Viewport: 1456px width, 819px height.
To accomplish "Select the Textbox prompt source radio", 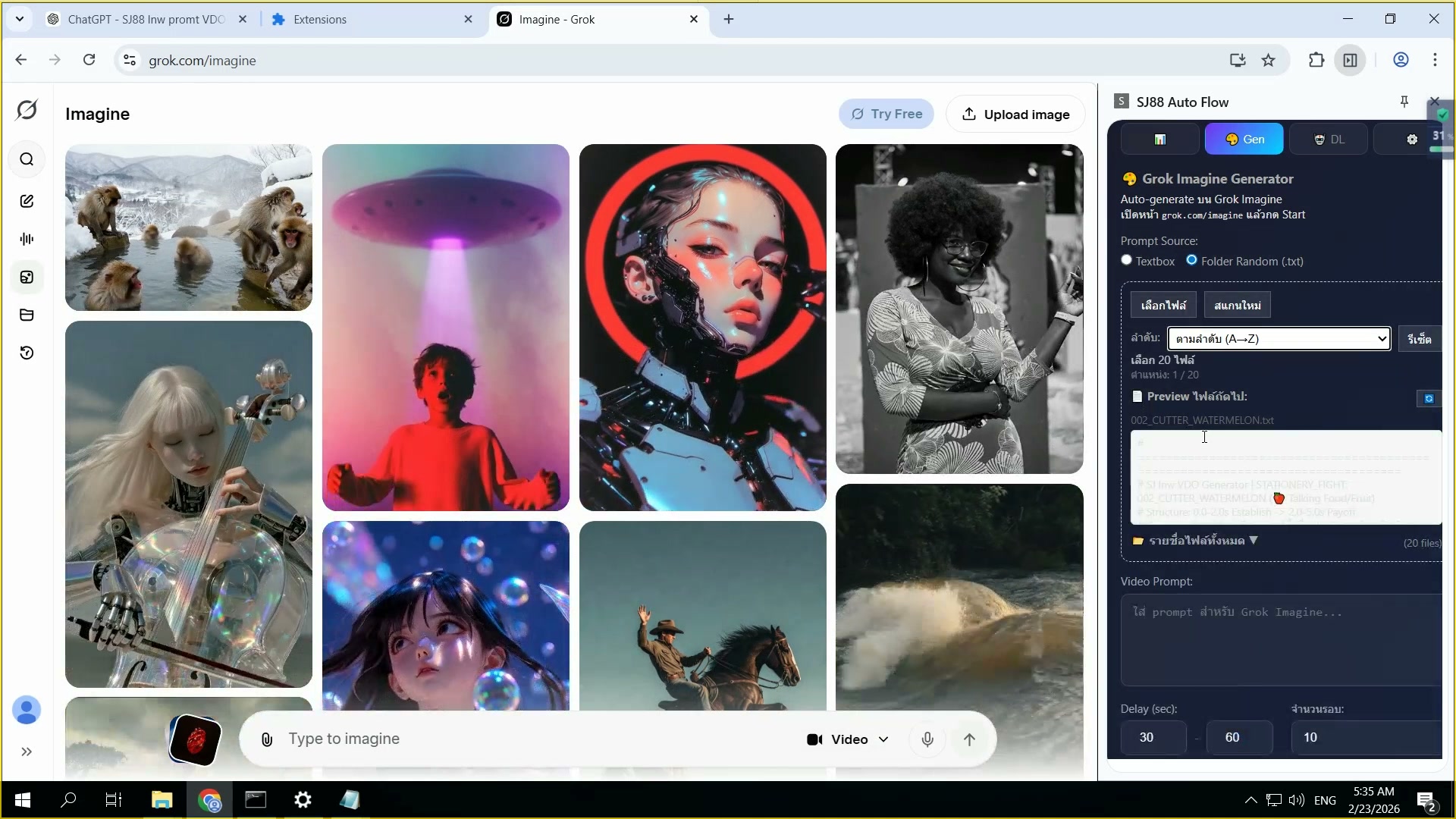I will (x=1127, y=260).
